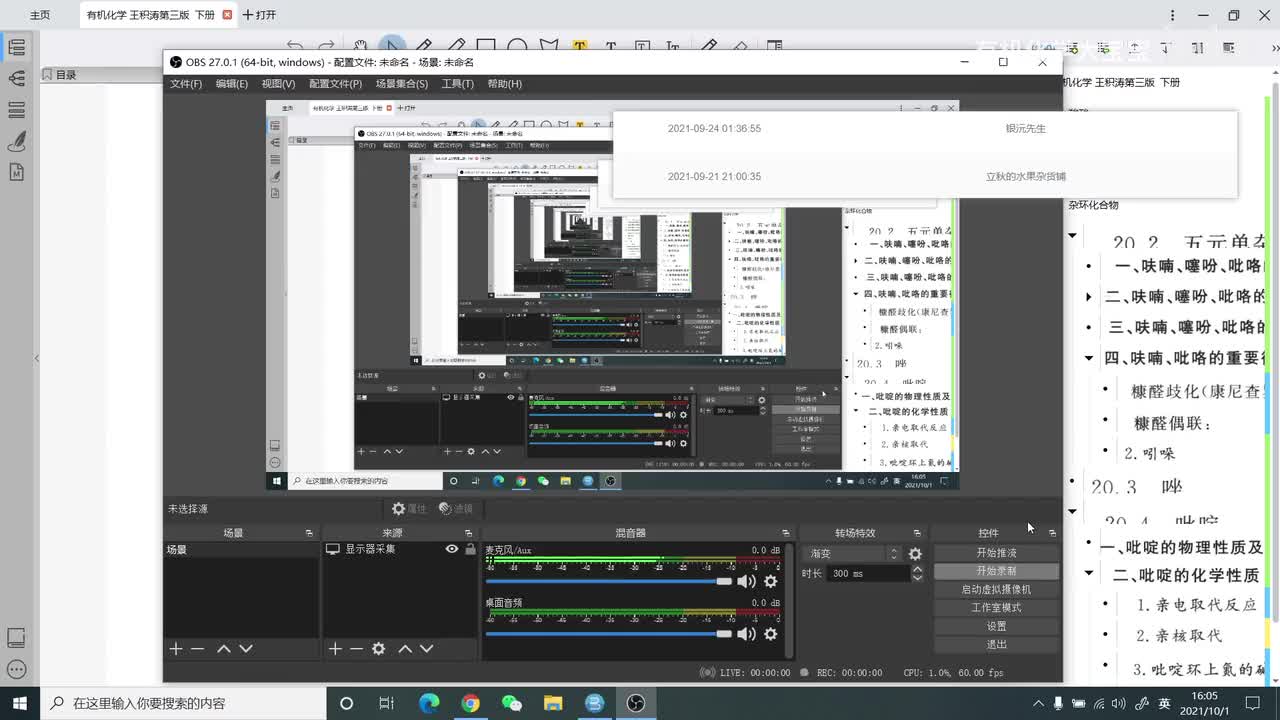This screenshot has height=720, width=1280.
Task: Close the 有机化学 王积涛第三版 下册 tab
Action: [228, 15]
